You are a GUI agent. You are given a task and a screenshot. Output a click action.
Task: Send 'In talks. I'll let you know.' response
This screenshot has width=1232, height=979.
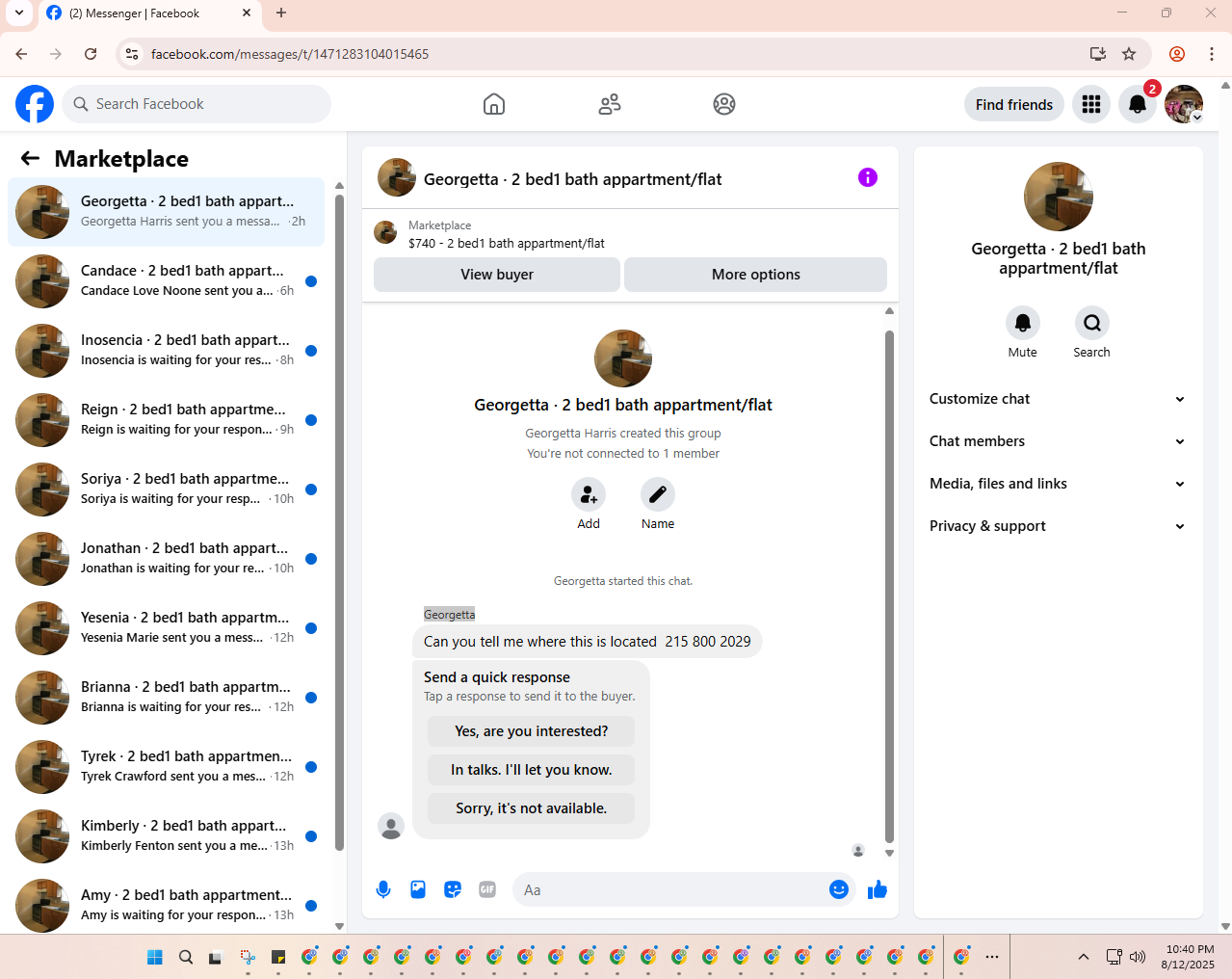(532, 770)
